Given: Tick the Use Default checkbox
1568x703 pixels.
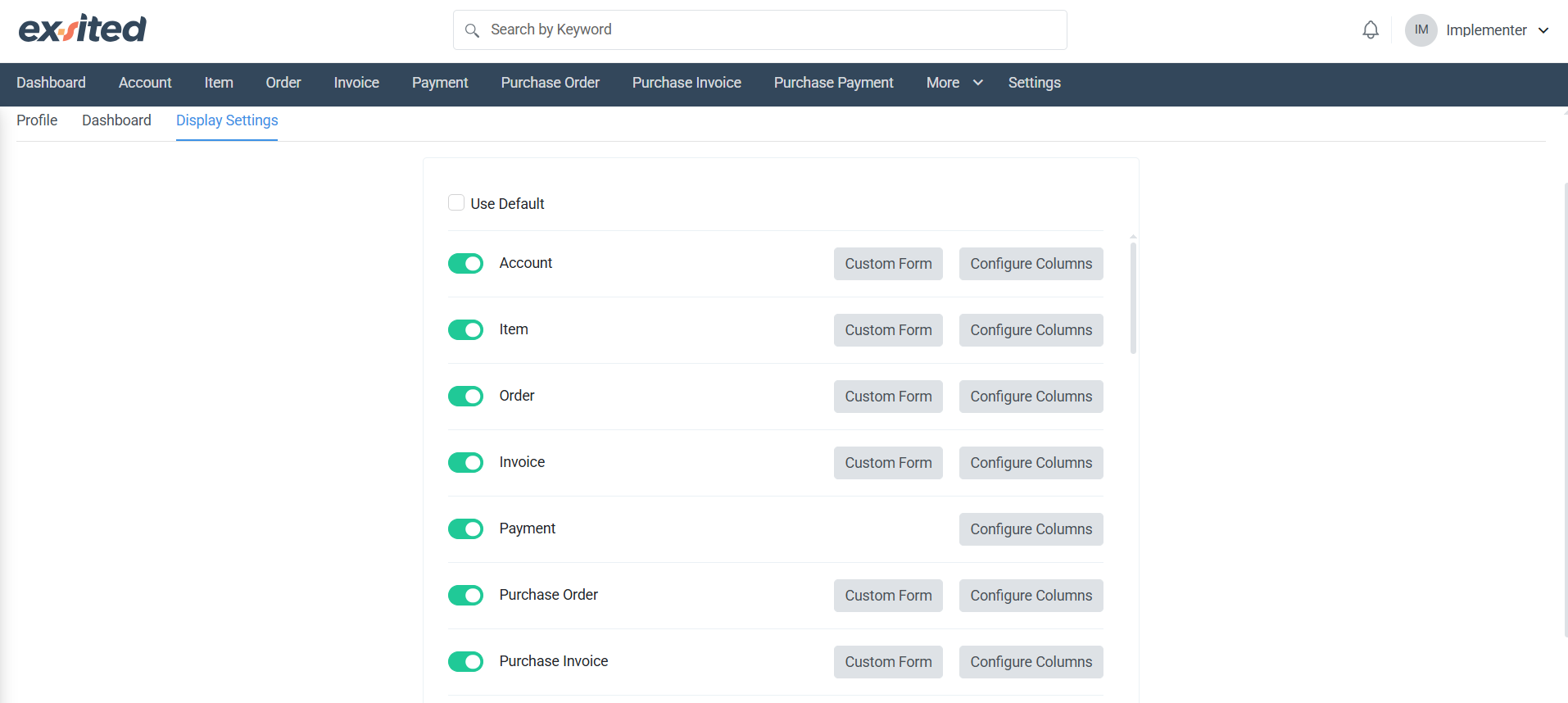Looking at the screenshot, I should pos(456,202).
